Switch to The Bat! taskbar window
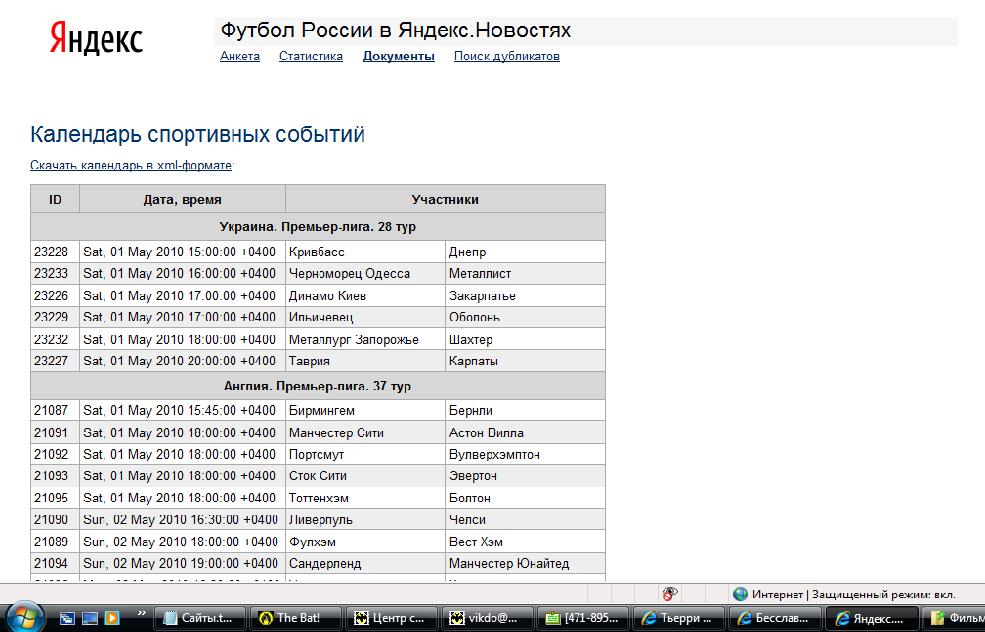Image resolution: width=985 pixels, height=632 pixels. pyautogui.click(x=296, y=617)
